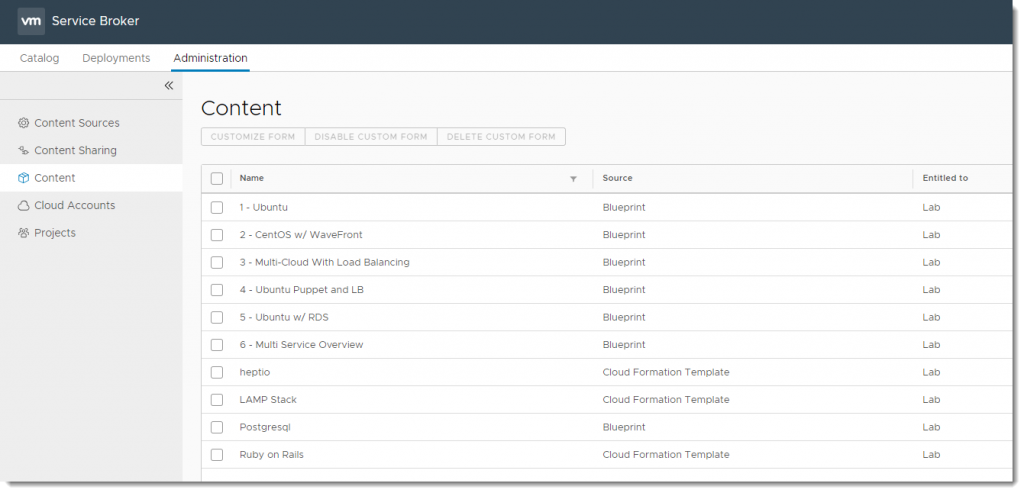Click 'Cloud Formation Template' in heptio row
The height and width of the screenshot is (493, 1024).
pos(665,372)
